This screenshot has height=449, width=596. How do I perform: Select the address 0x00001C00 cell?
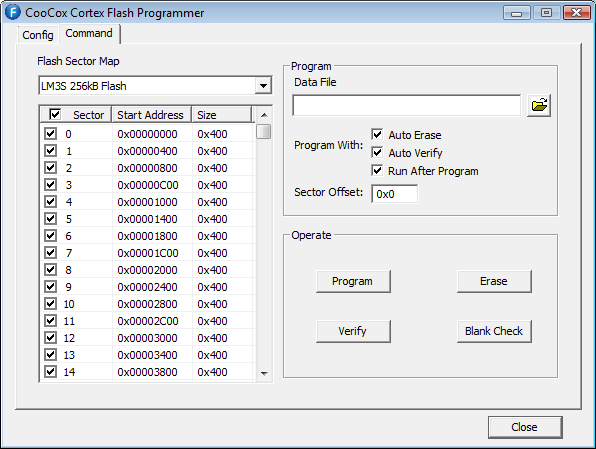click(x=147, y=253)
